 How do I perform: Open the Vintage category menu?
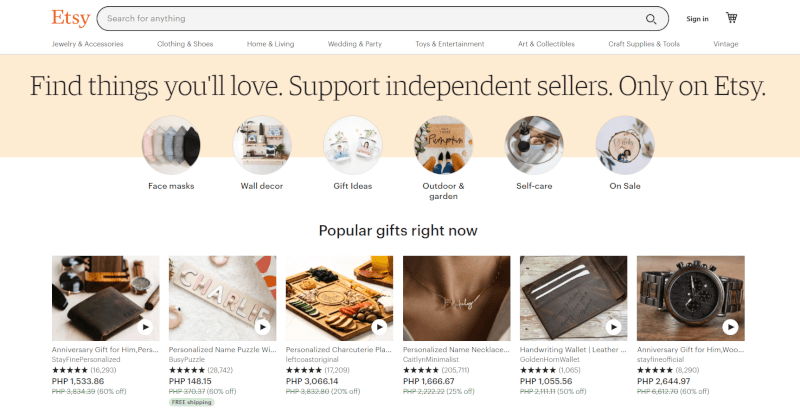click(726, 44)
